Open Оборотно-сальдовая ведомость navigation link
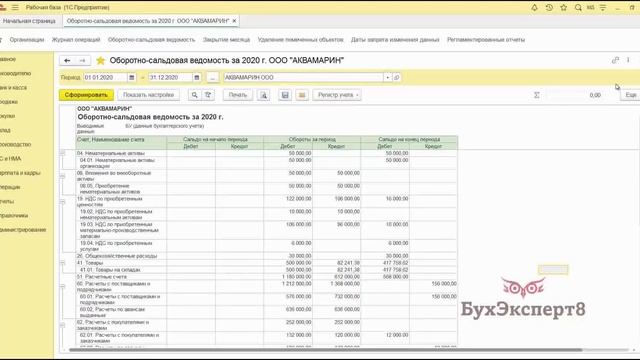 coord(151,40)
